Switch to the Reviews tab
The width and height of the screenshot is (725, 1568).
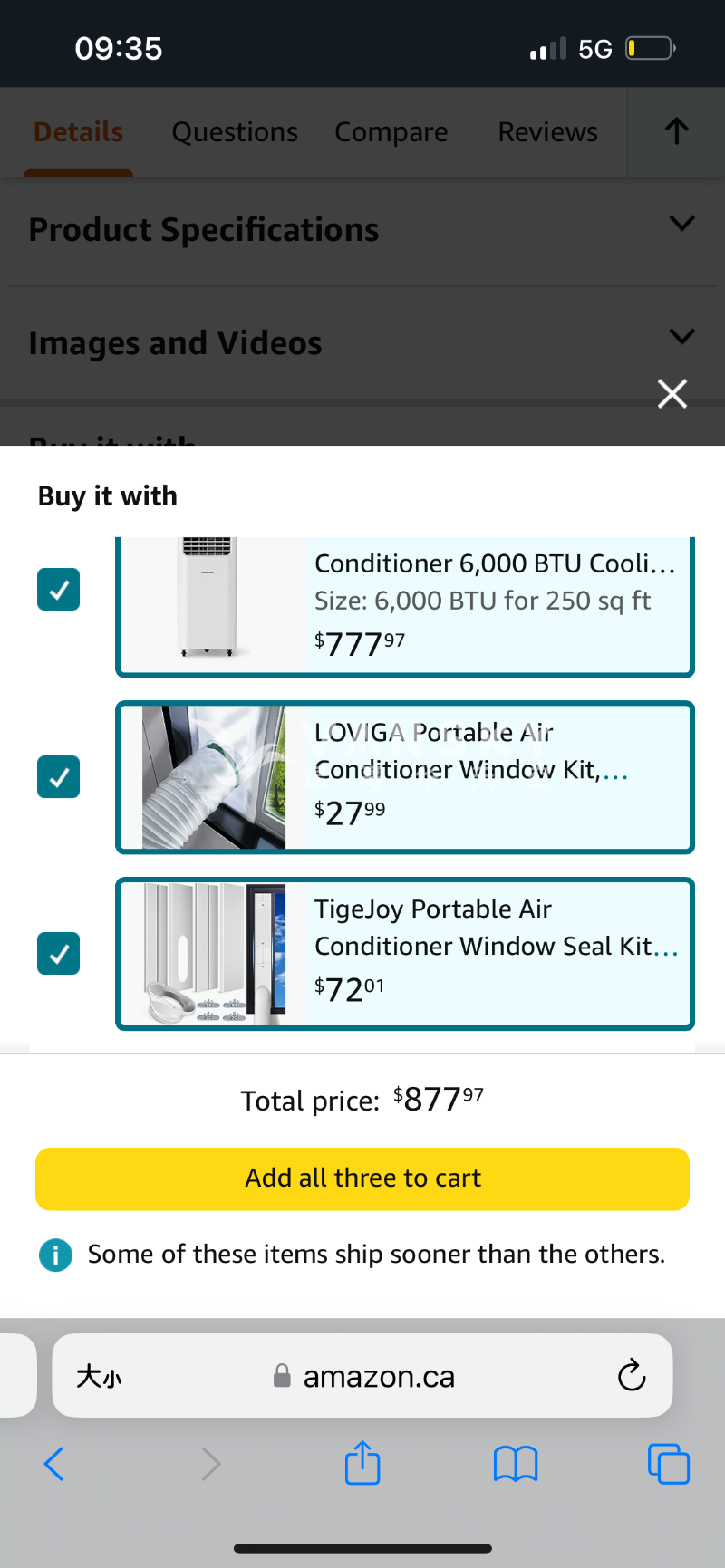click(x=547, y=132)
